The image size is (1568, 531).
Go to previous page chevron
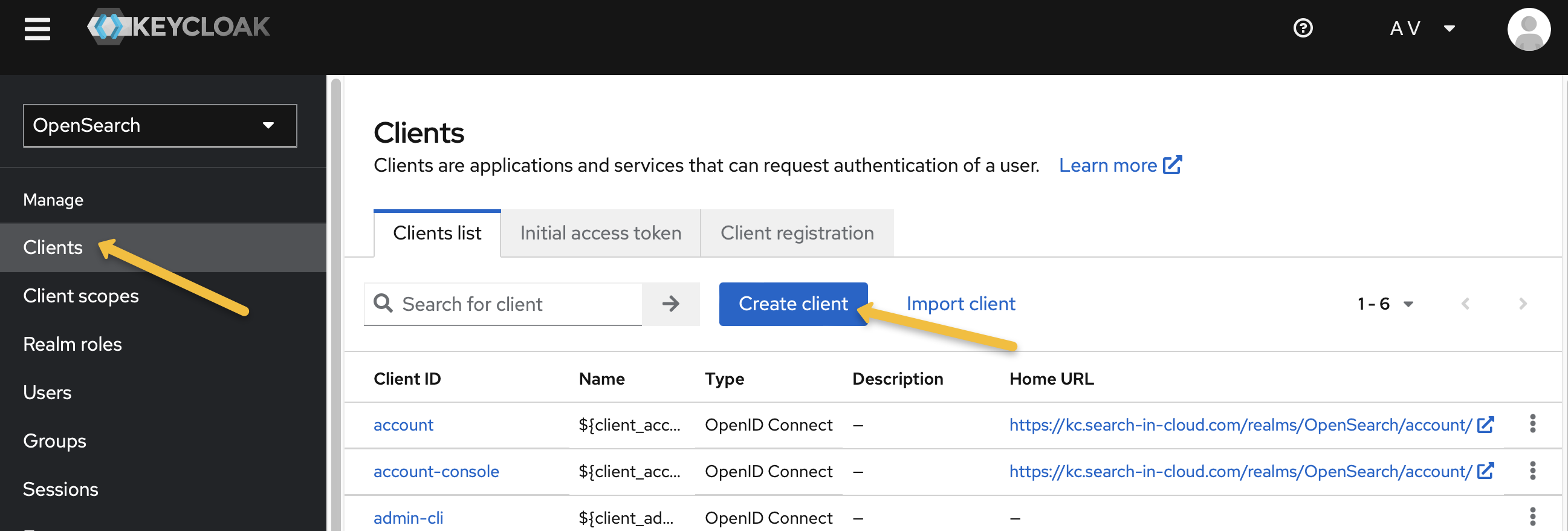[x=1466, y=304]
